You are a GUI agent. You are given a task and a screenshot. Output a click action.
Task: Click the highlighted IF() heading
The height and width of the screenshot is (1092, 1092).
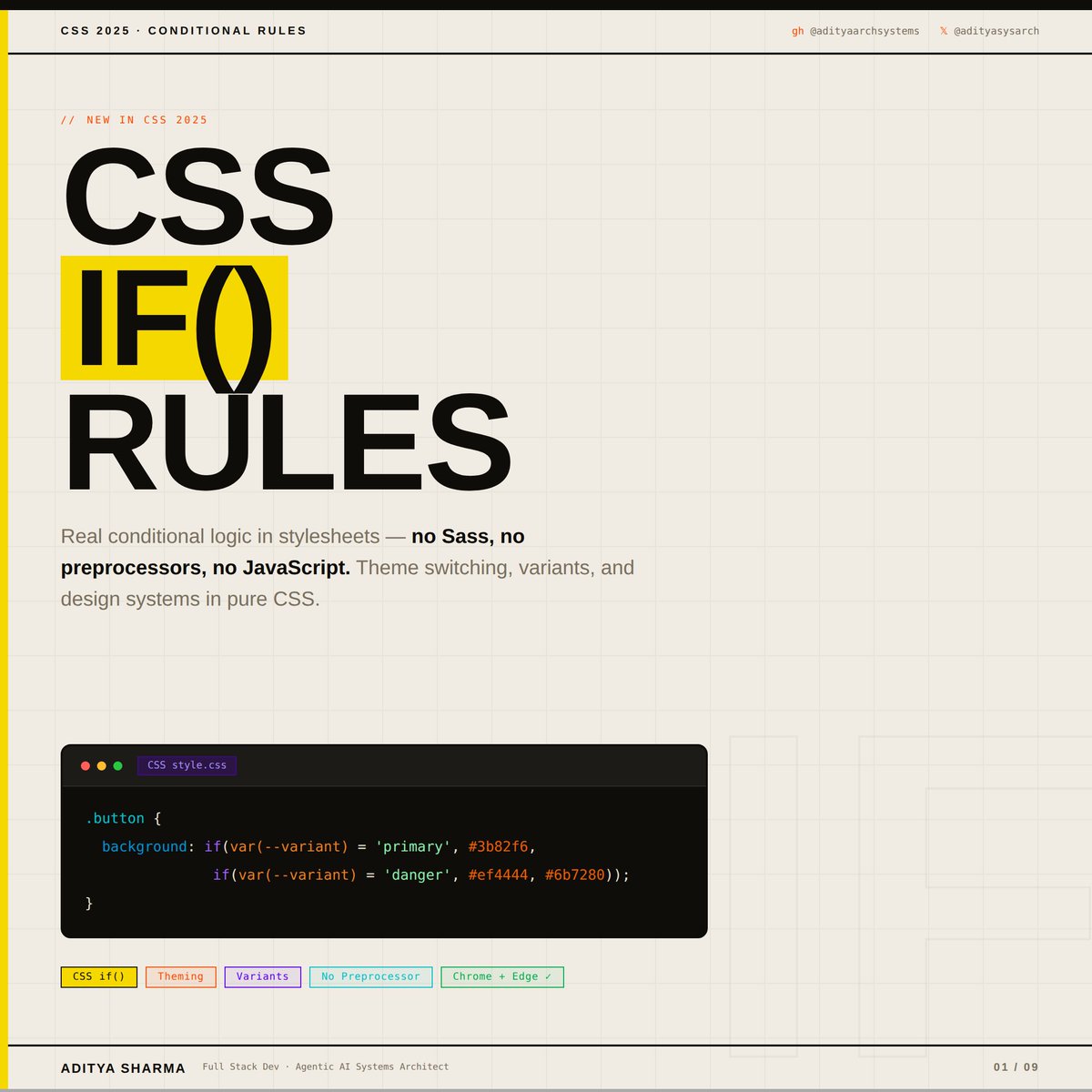(x=175, y=318)
